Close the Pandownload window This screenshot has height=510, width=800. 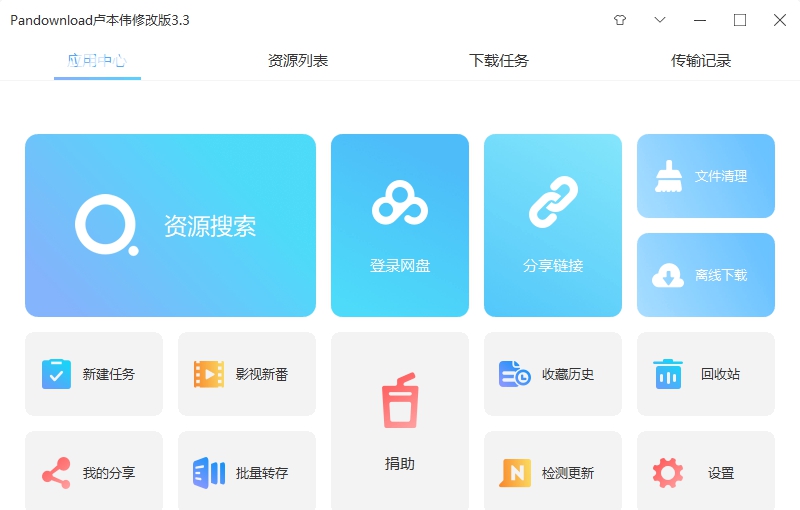point(780,20)
